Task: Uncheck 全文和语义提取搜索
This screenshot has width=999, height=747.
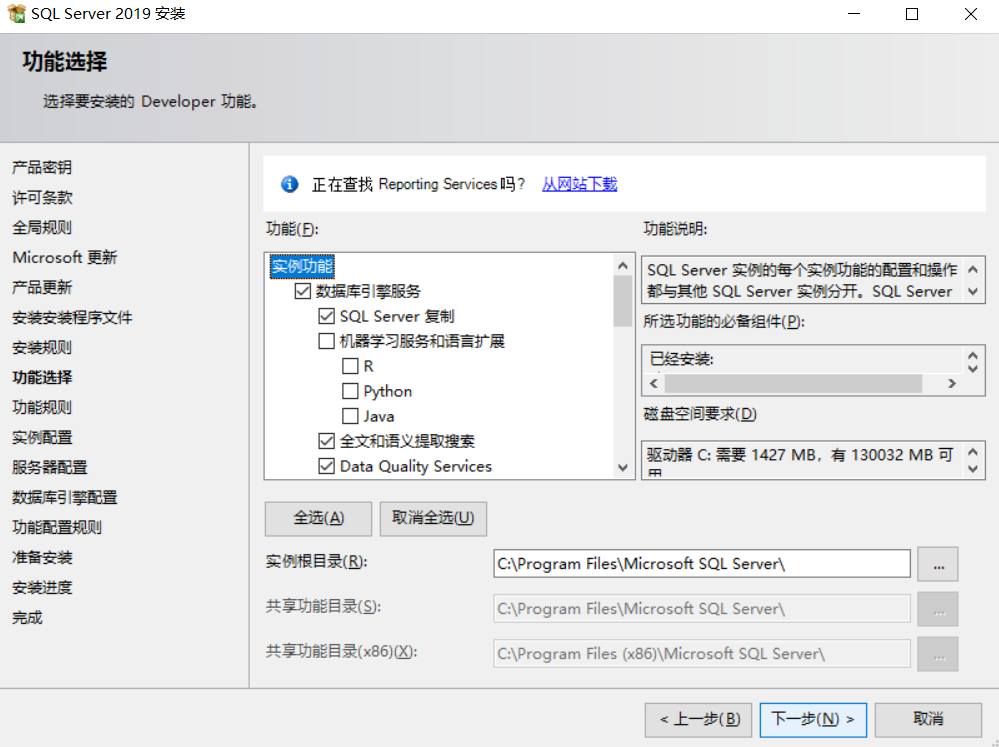Action: point(326,440)
